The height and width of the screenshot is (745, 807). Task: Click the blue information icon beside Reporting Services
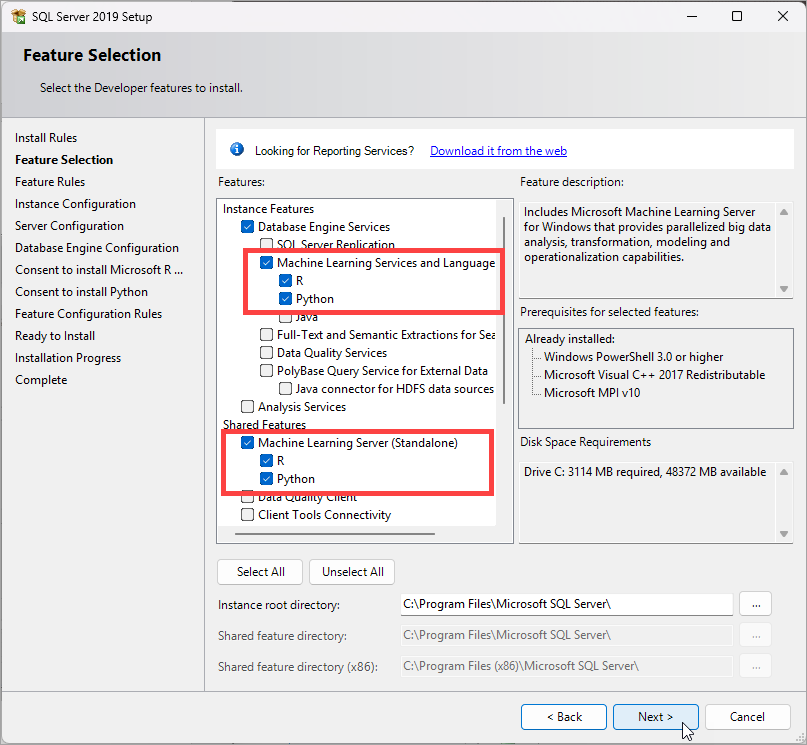click(237, 149)
